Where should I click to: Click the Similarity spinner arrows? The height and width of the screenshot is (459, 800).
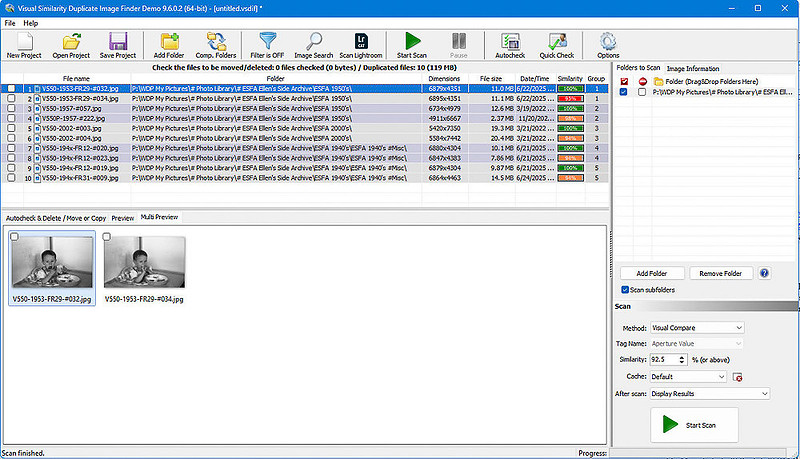tap(682, 360)
